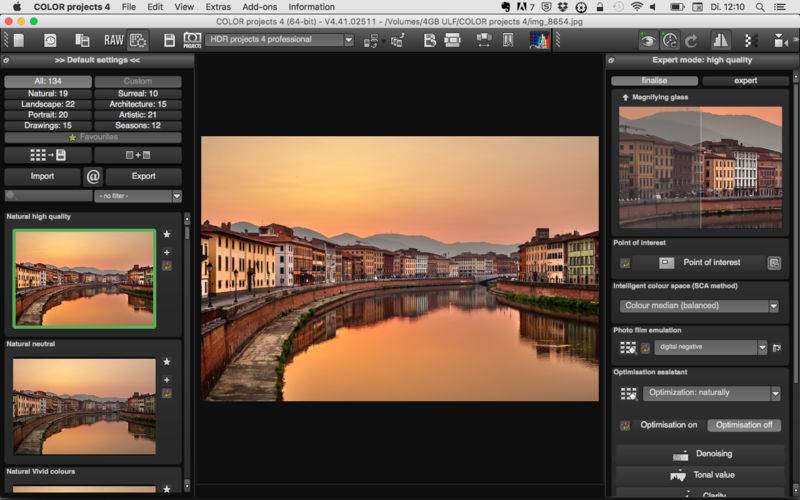The image size is (800, 500).
Task: Click the checkered transparency icon in toolbar
Action: [752, 41]
